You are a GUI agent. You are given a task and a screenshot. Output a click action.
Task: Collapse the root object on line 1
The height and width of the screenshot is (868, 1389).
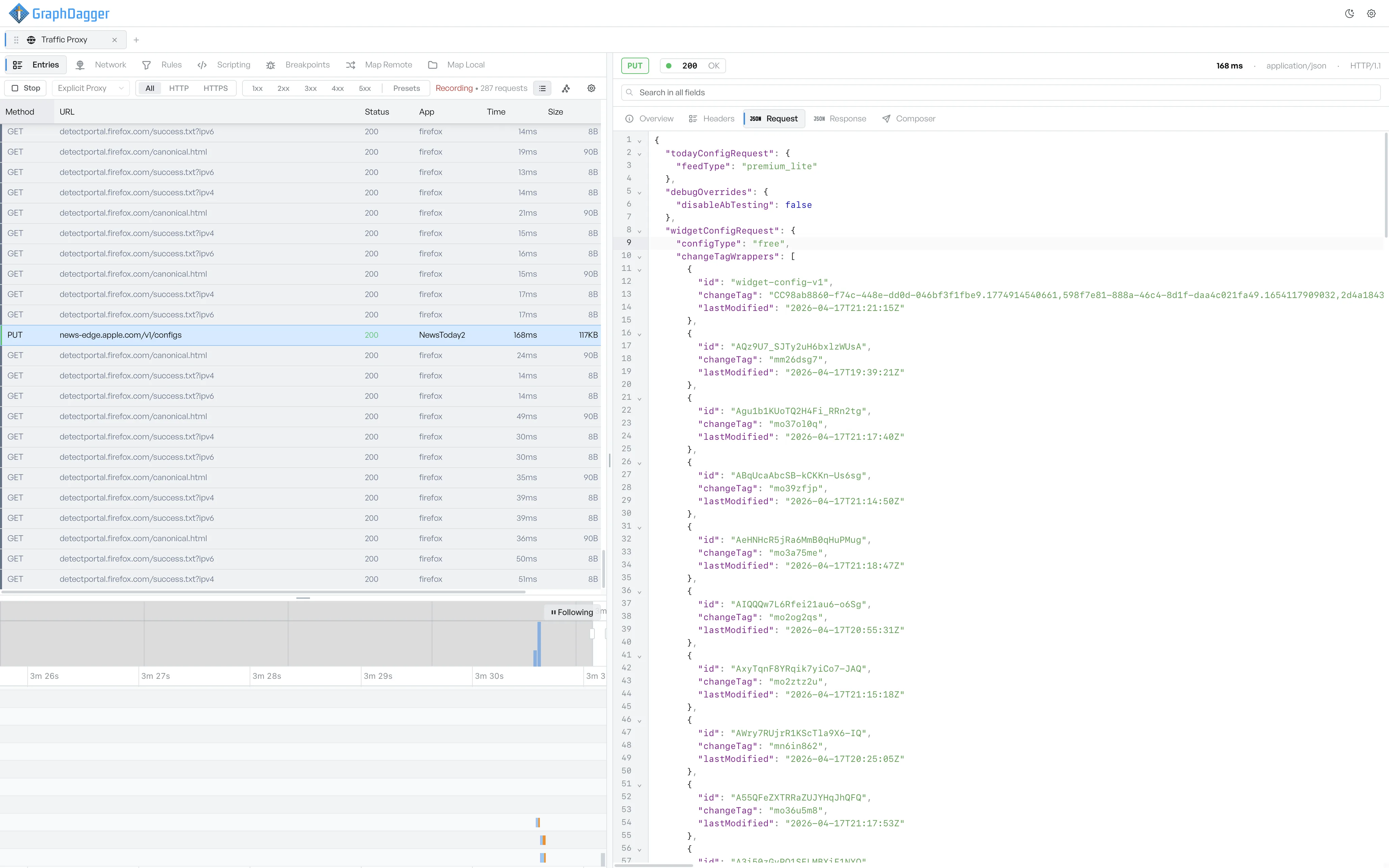(x=639, y=141)
